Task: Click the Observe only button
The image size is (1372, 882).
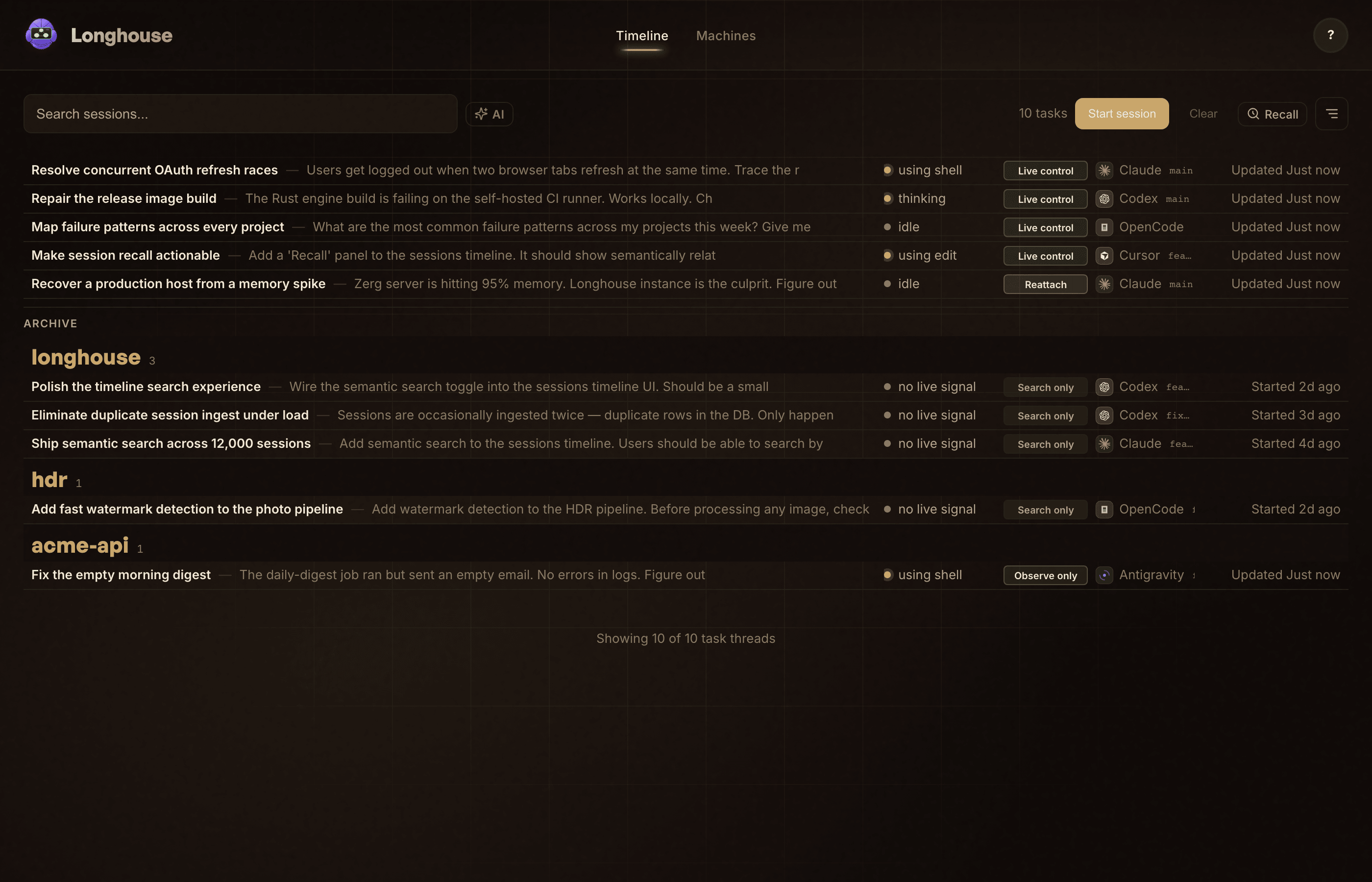Action: click(x=1045, y=576)
